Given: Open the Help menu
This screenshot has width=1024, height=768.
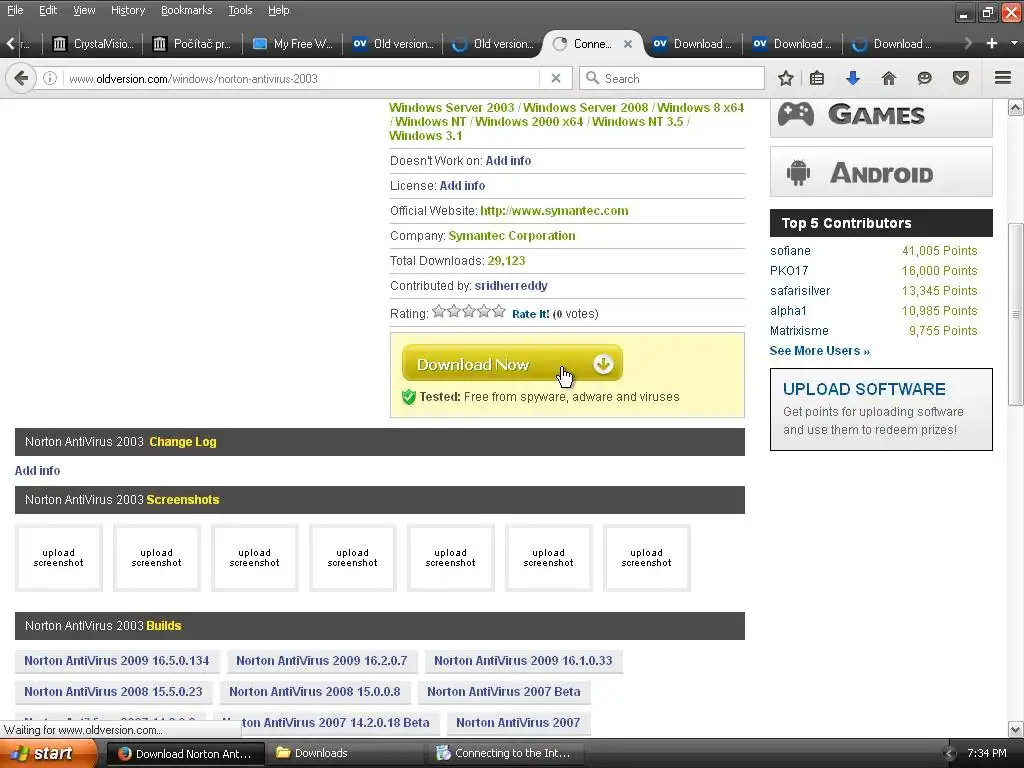Looking at the screenshot, I should click(x=278, y=10).
